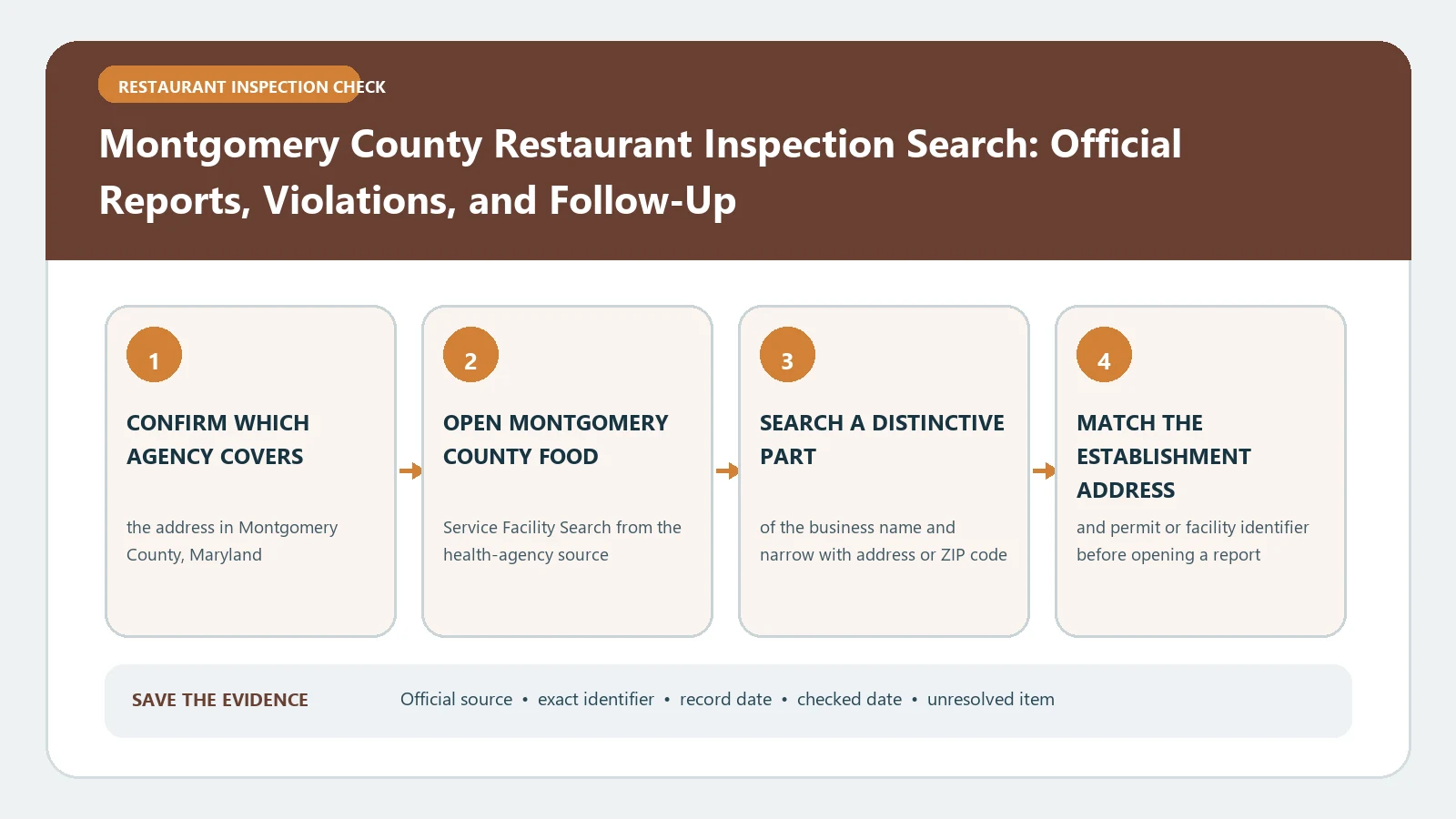This screenshot has height=819, width=1456.
Task: Select 'Service Facility Search from the health-agency source' text
Action: (562, 541)
